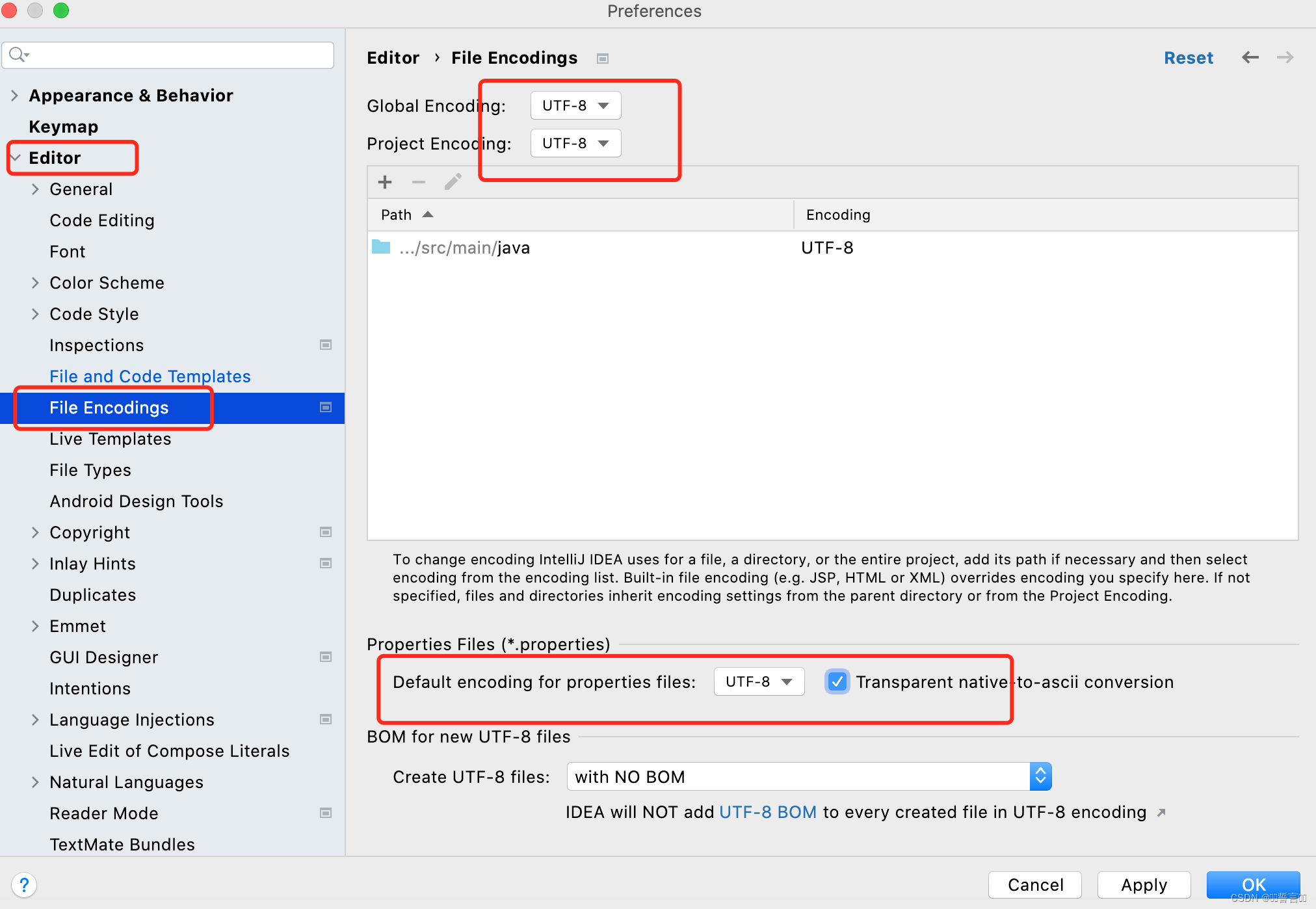Expand the Inlay Hints node
Image resolution: width=1316 pixels, height=909 pixels.
pyautogui.click(x=35, y=564)
